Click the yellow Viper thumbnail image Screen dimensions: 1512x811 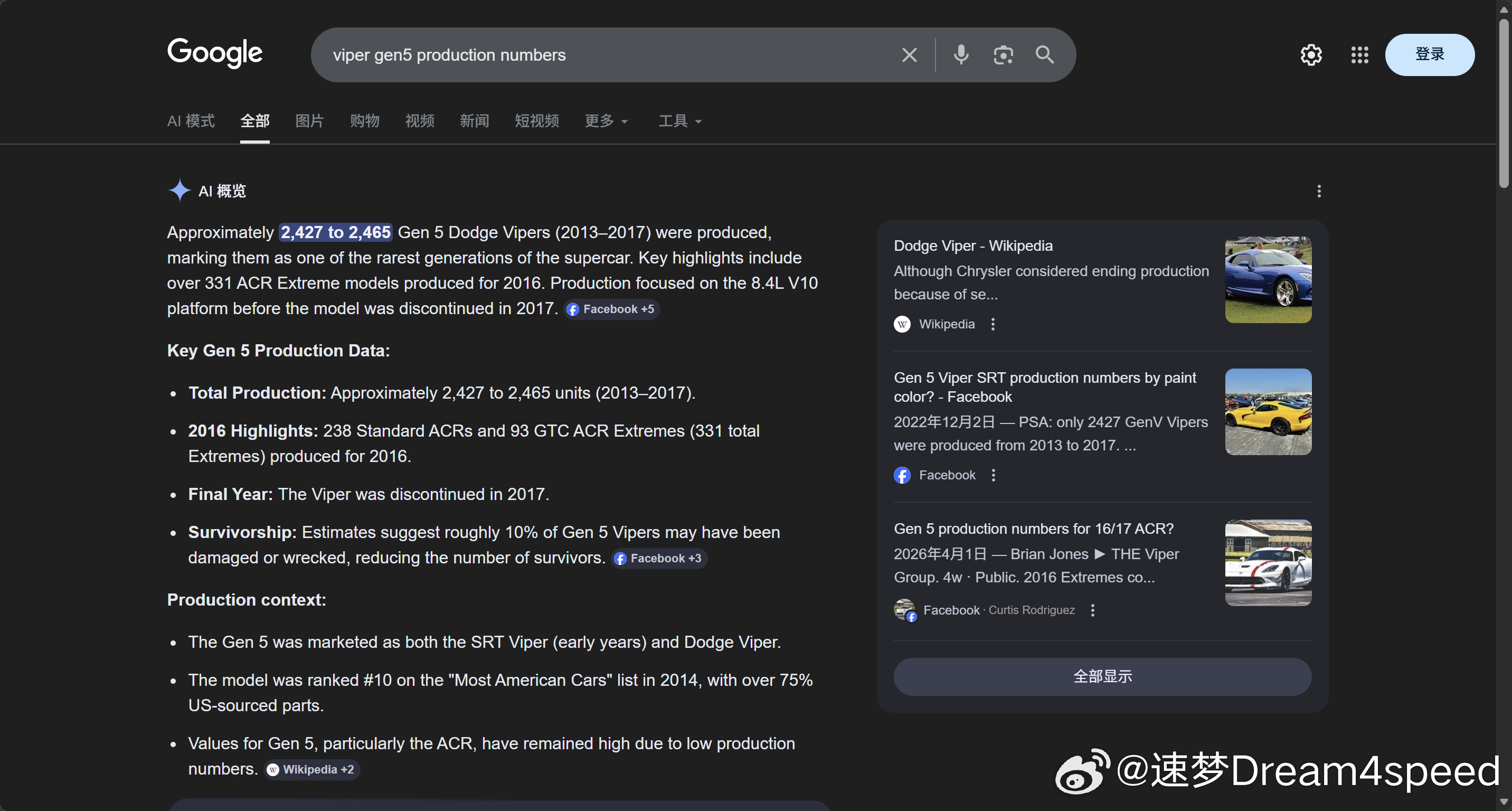1268,412
